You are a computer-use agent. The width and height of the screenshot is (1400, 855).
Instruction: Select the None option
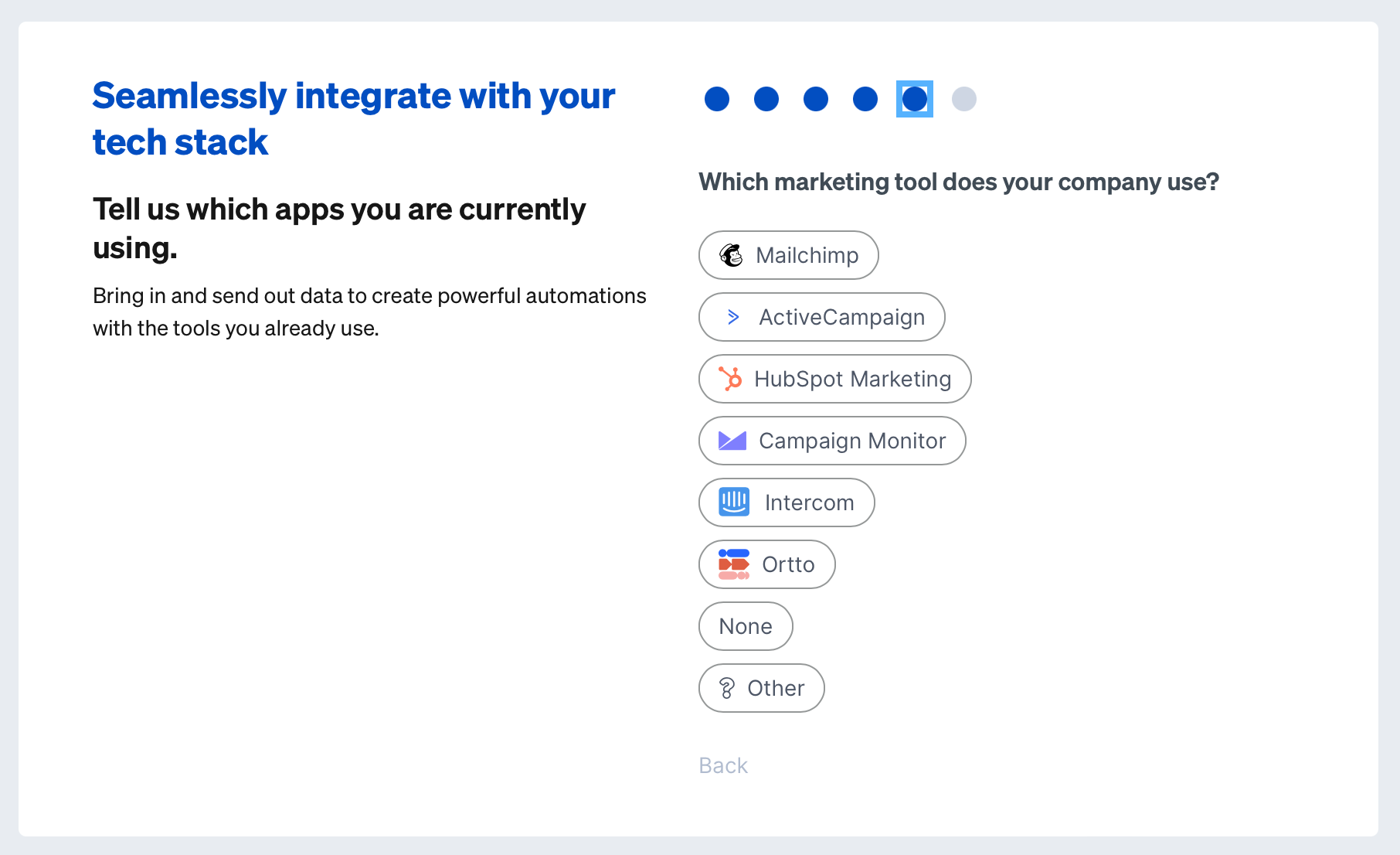point(746,626)
